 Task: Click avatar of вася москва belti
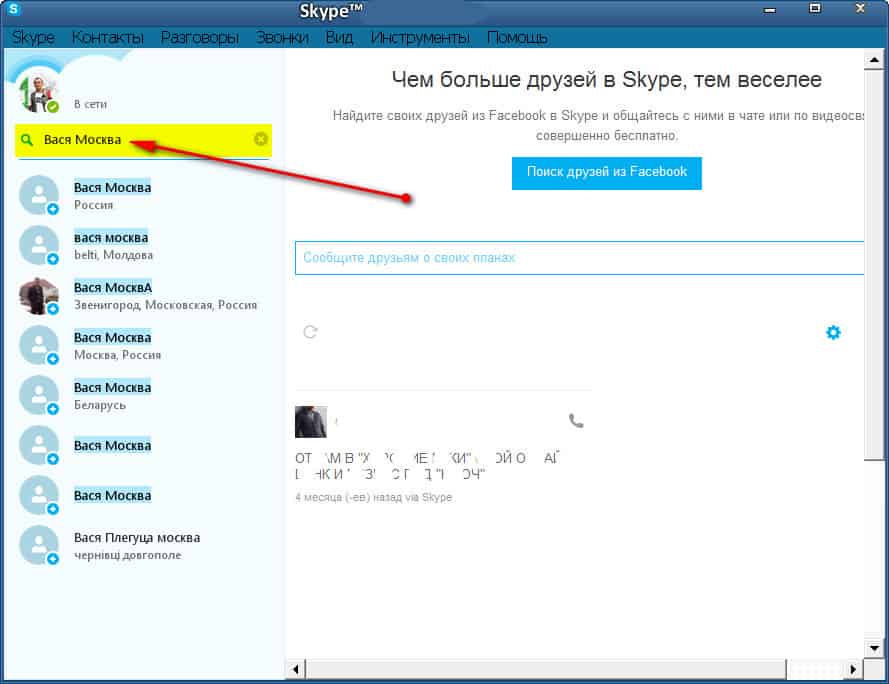(x=39, y=245)
